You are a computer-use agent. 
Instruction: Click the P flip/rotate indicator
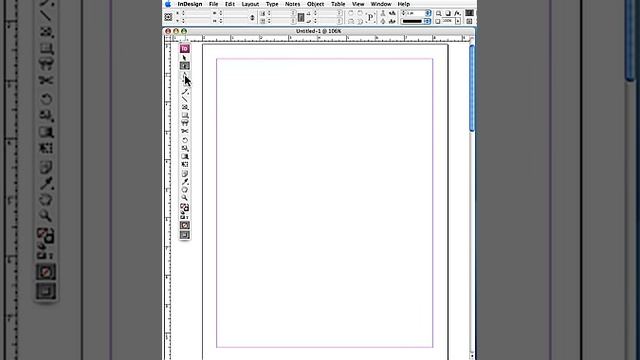point(371,18)
